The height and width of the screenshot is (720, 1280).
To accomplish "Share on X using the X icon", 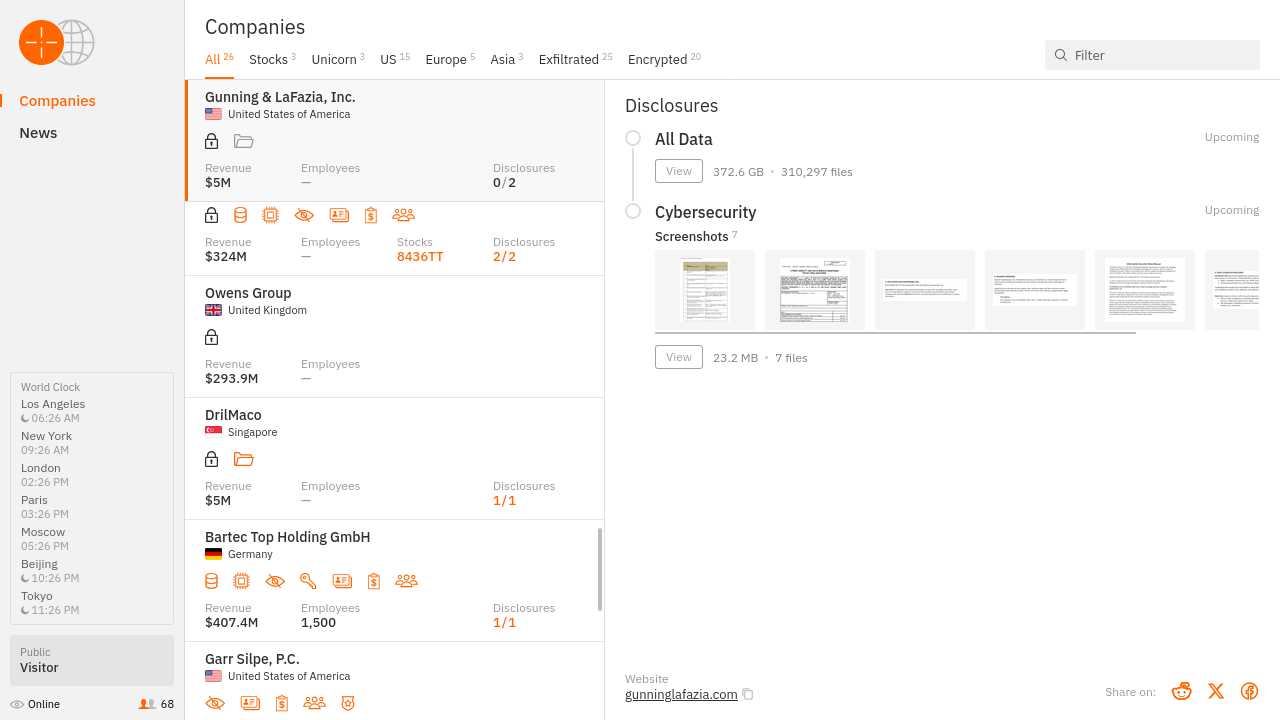I will (x=1216, y=691).
